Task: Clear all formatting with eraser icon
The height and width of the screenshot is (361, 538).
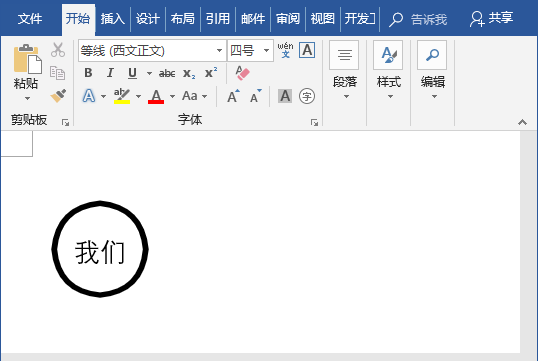Action: (x=242, y=73)
